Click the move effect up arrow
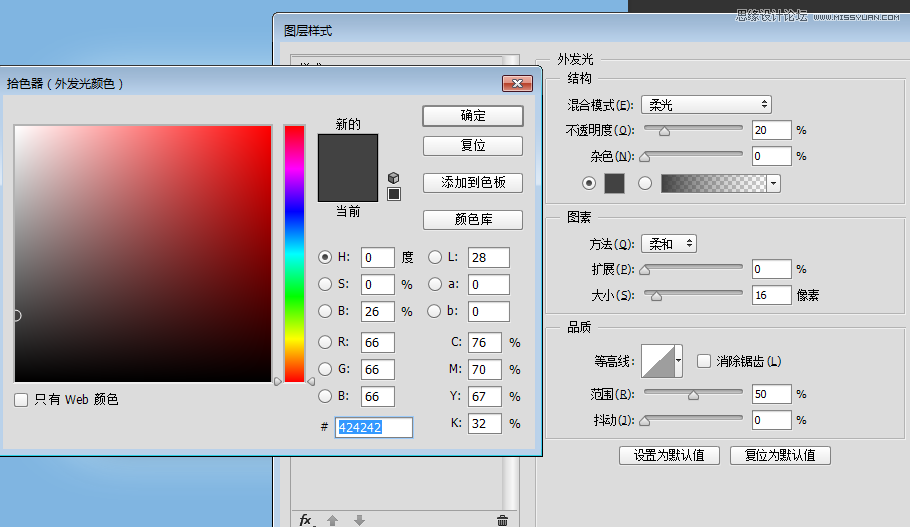The image size is (910, 527). click(333, 520)
